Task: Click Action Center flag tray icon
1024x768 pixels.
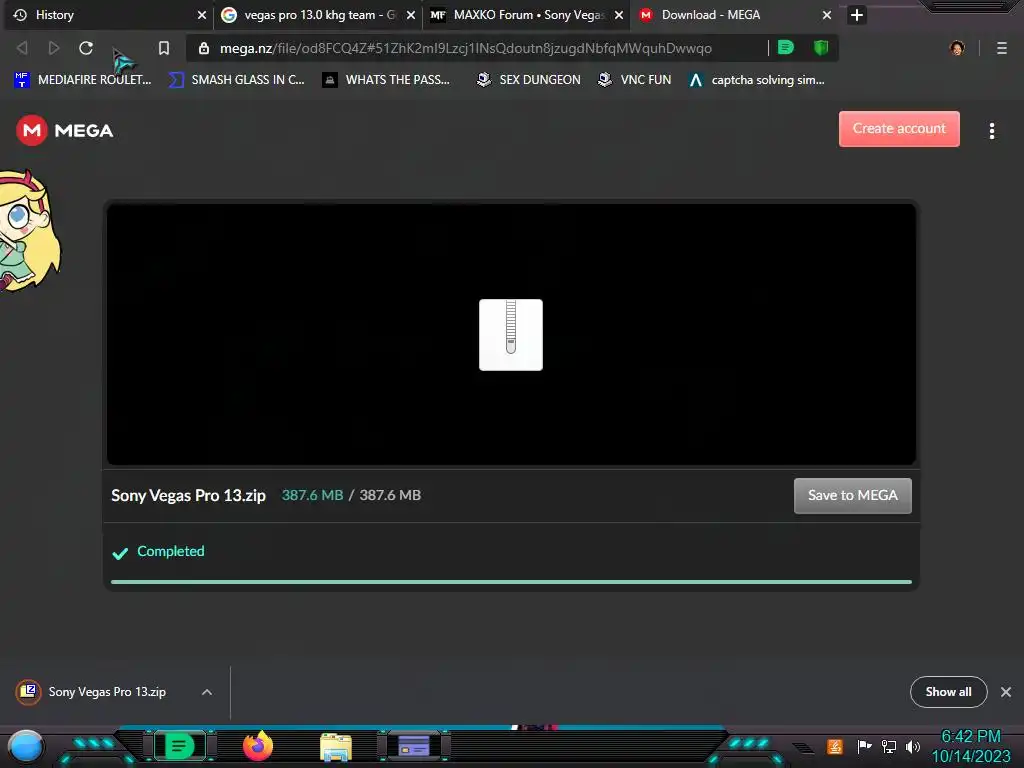Action: coord(863,746)
